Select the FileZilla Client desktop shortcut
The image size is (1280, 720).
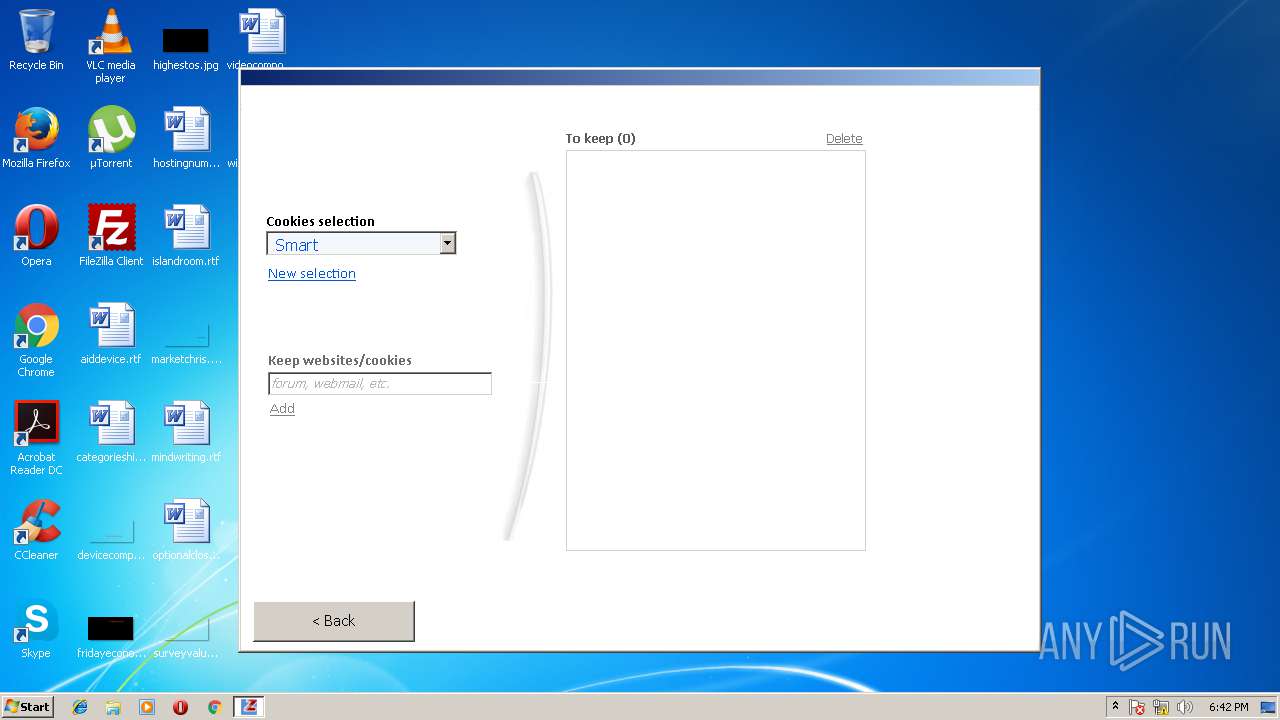point(111,236)
